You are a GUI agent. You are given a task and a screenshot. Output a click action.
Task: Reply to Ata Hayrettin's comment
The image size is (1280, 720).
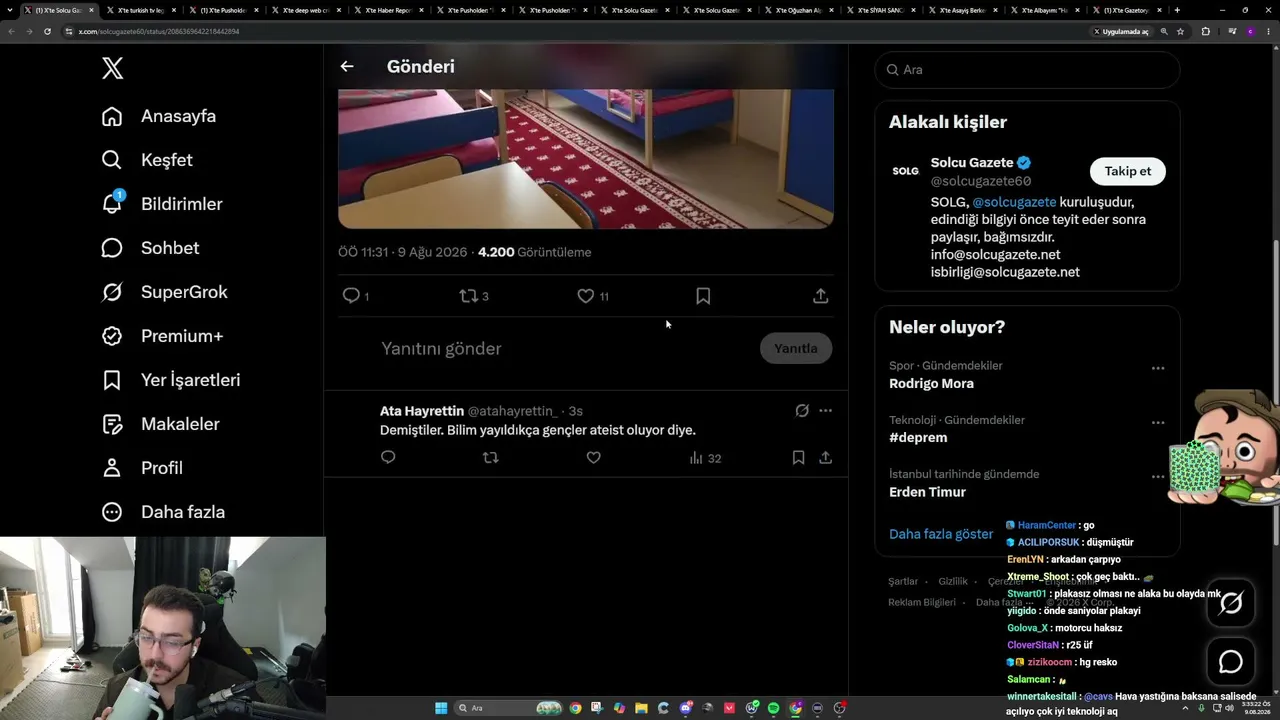[x=388, y=458]
